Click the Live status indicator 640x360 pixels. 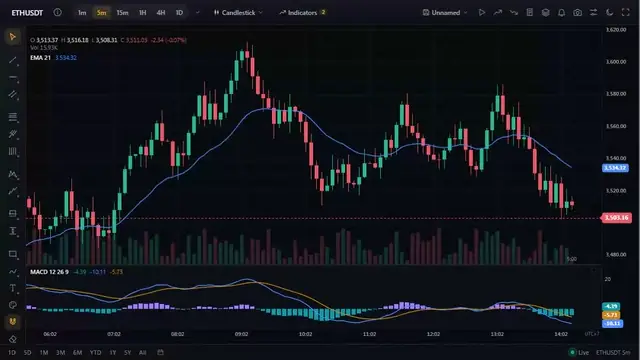click(579, 352)
